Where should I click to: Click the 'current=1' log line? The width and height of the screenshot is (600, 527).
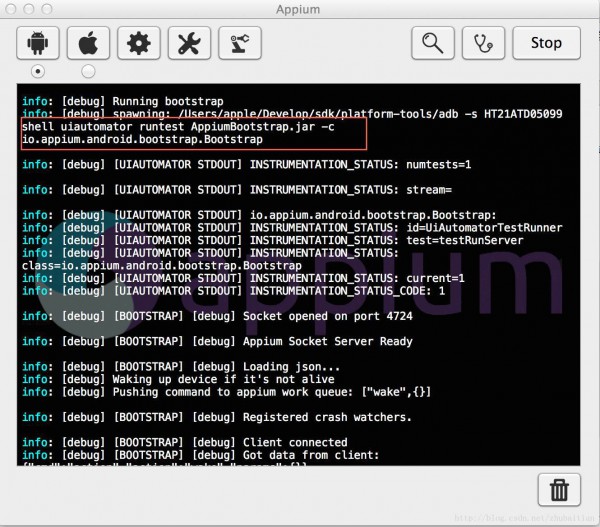pyautogui.click(x=243, y=278)
